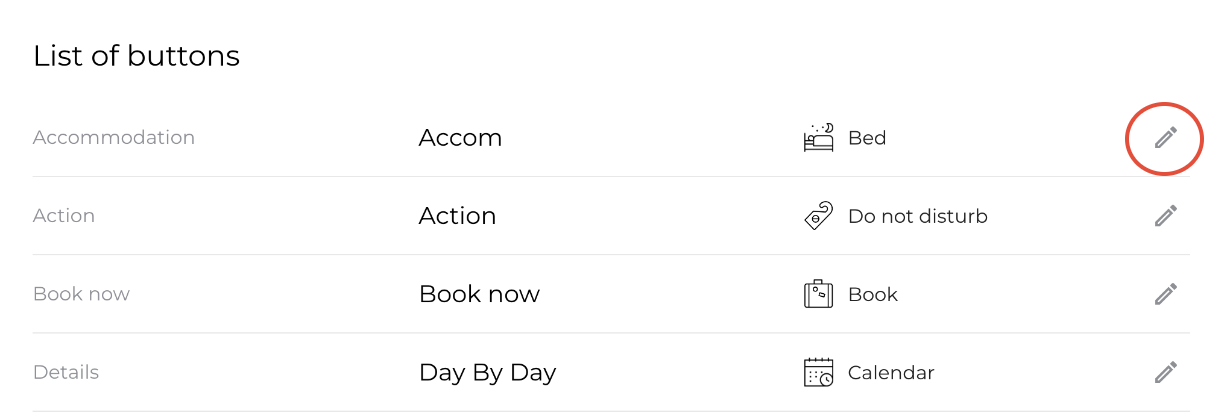The image size is (1224, 413).
Task: Click the Book suitcase icon
Action: 818,294
